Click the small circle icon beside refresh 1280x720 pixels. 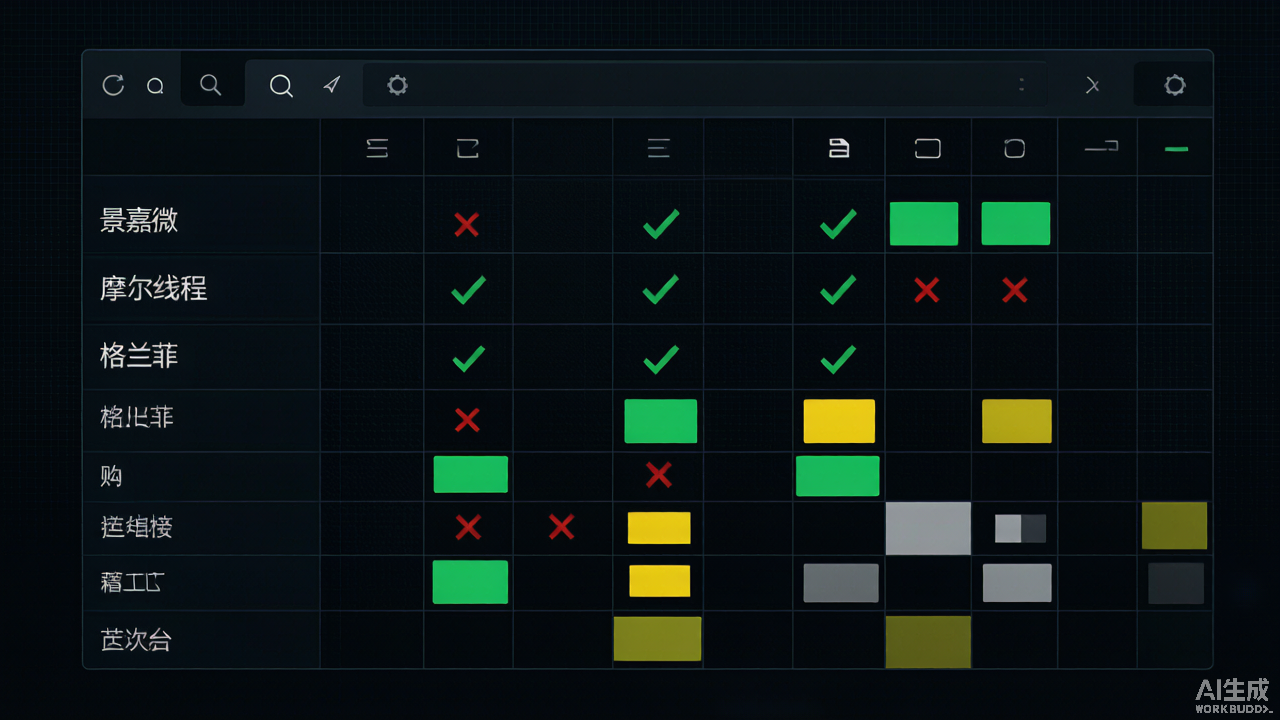coord(155,87)
